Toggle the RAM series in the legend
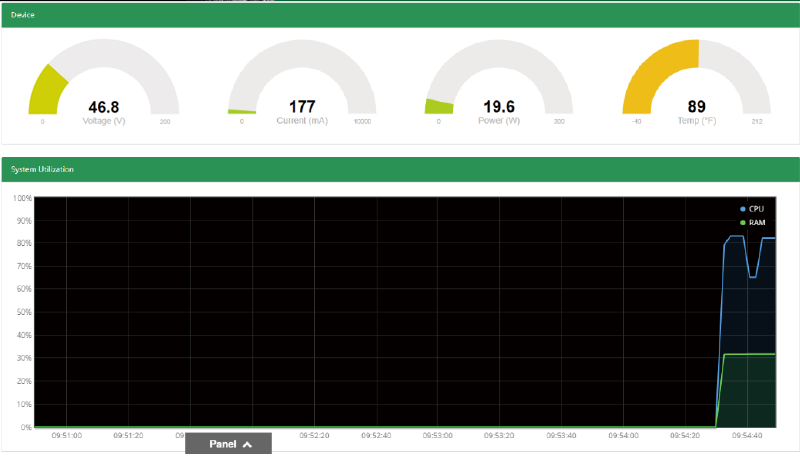 (x=756, y=222)
